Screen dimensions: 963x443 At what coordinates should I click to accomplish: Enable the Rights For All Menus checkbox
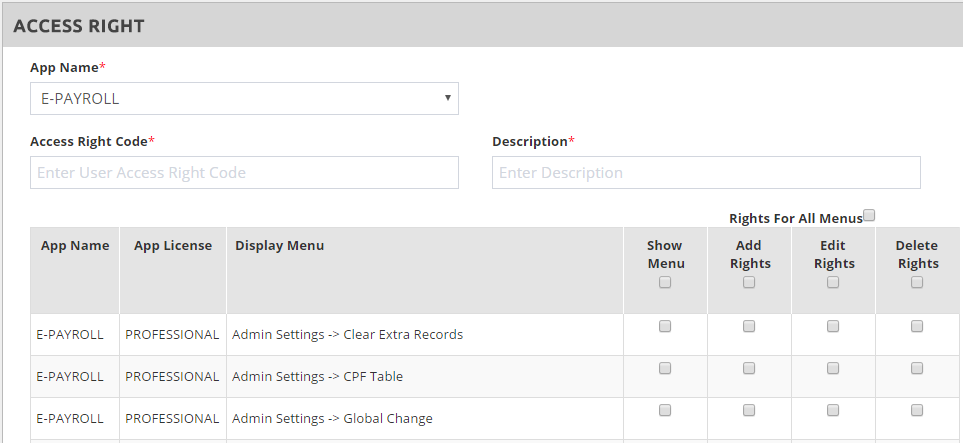(x=869, y=215)
